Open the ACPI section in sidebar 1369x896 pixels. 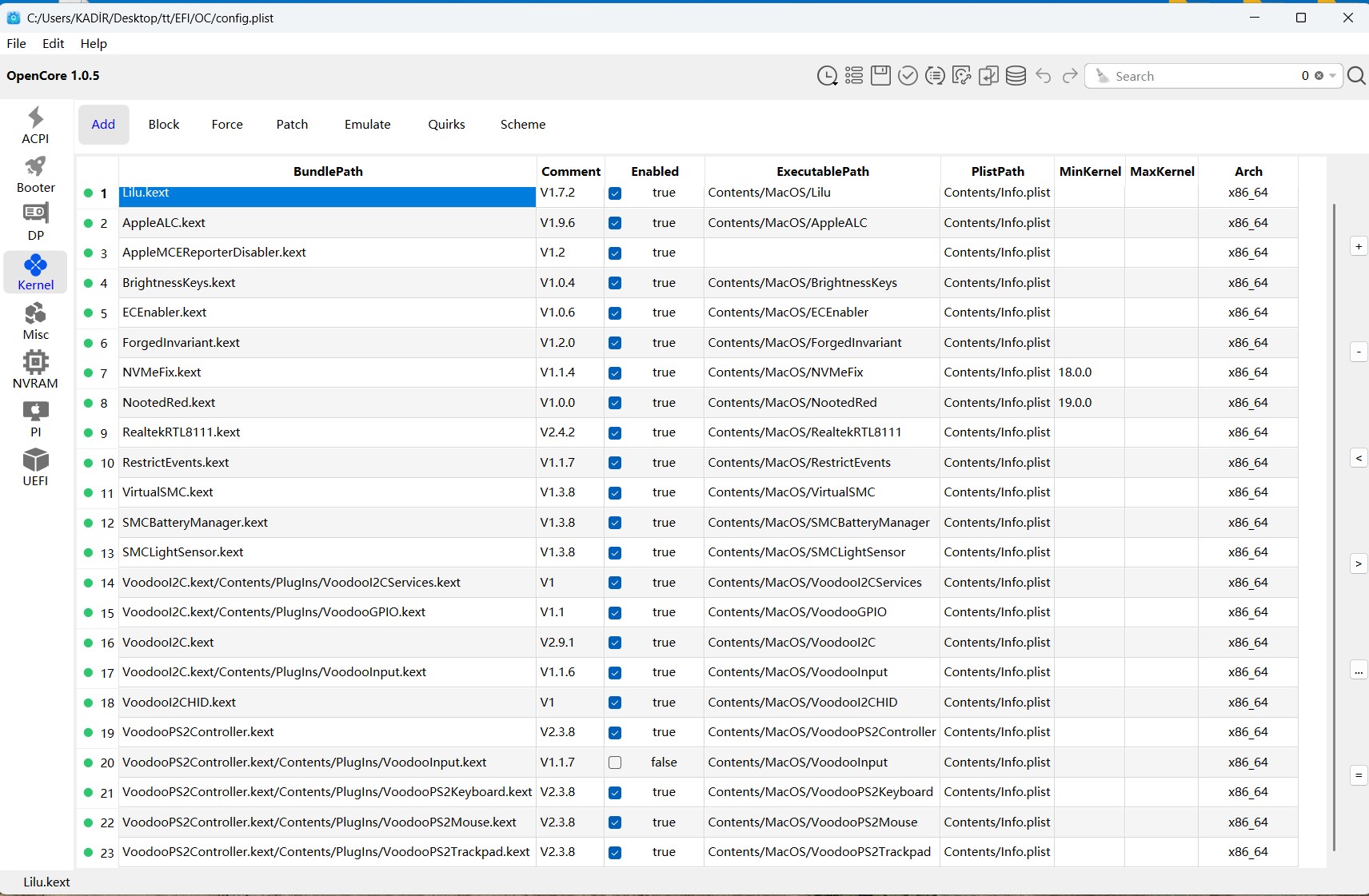click(35, 125)
